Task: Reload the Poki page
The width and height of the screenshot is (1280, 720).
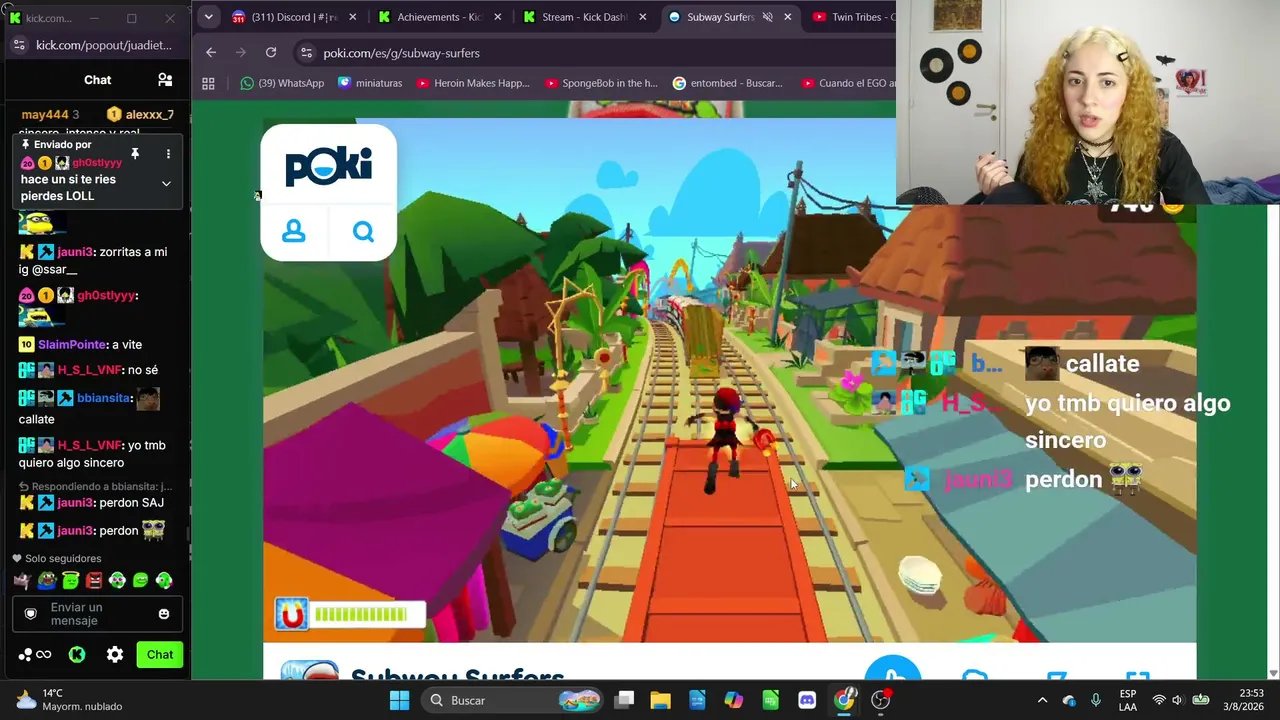Action: (271, 53)
